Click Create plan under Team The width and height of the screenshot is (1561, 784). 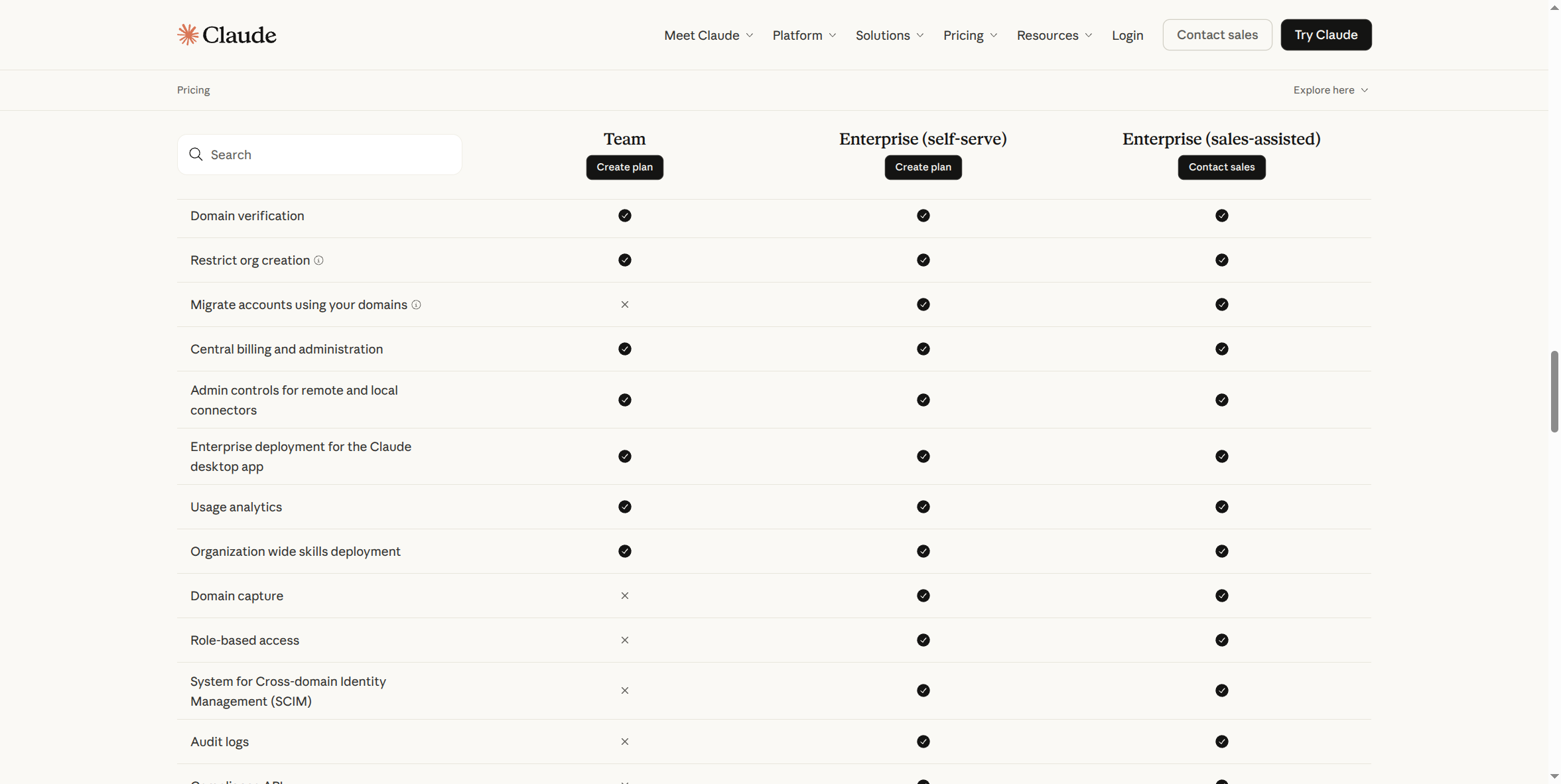coord(625,167)
